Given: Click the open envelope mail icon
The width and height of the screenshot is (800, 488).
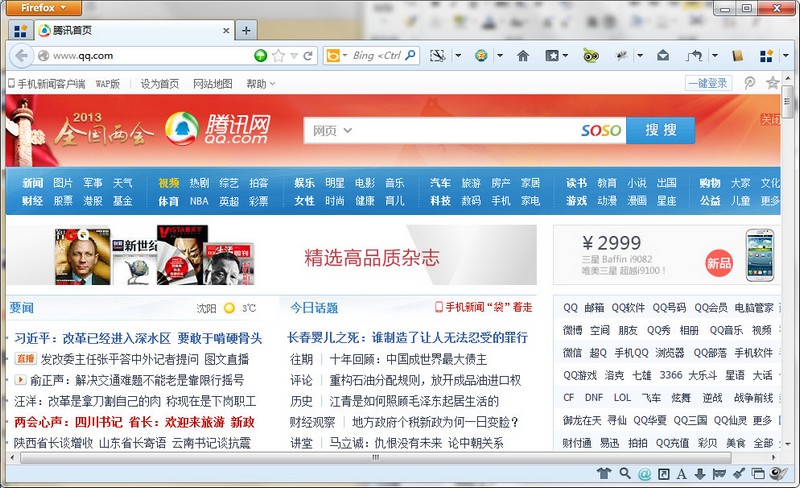Looking at the screenshot, I should (x=663, y=55).
